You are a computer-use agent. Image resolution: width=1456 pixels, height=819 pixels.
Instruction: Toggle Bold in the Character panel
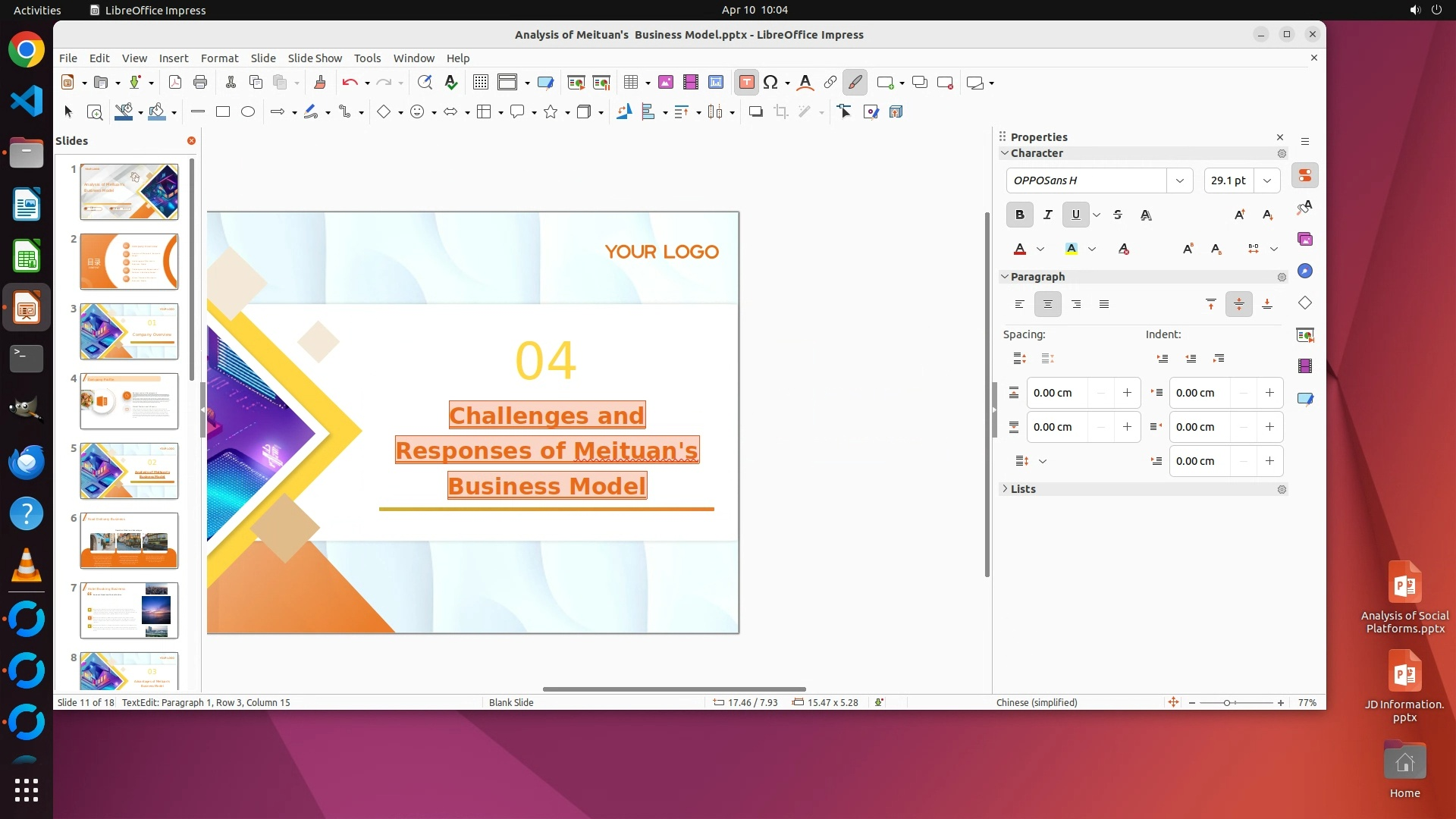tap(1020, 215)
